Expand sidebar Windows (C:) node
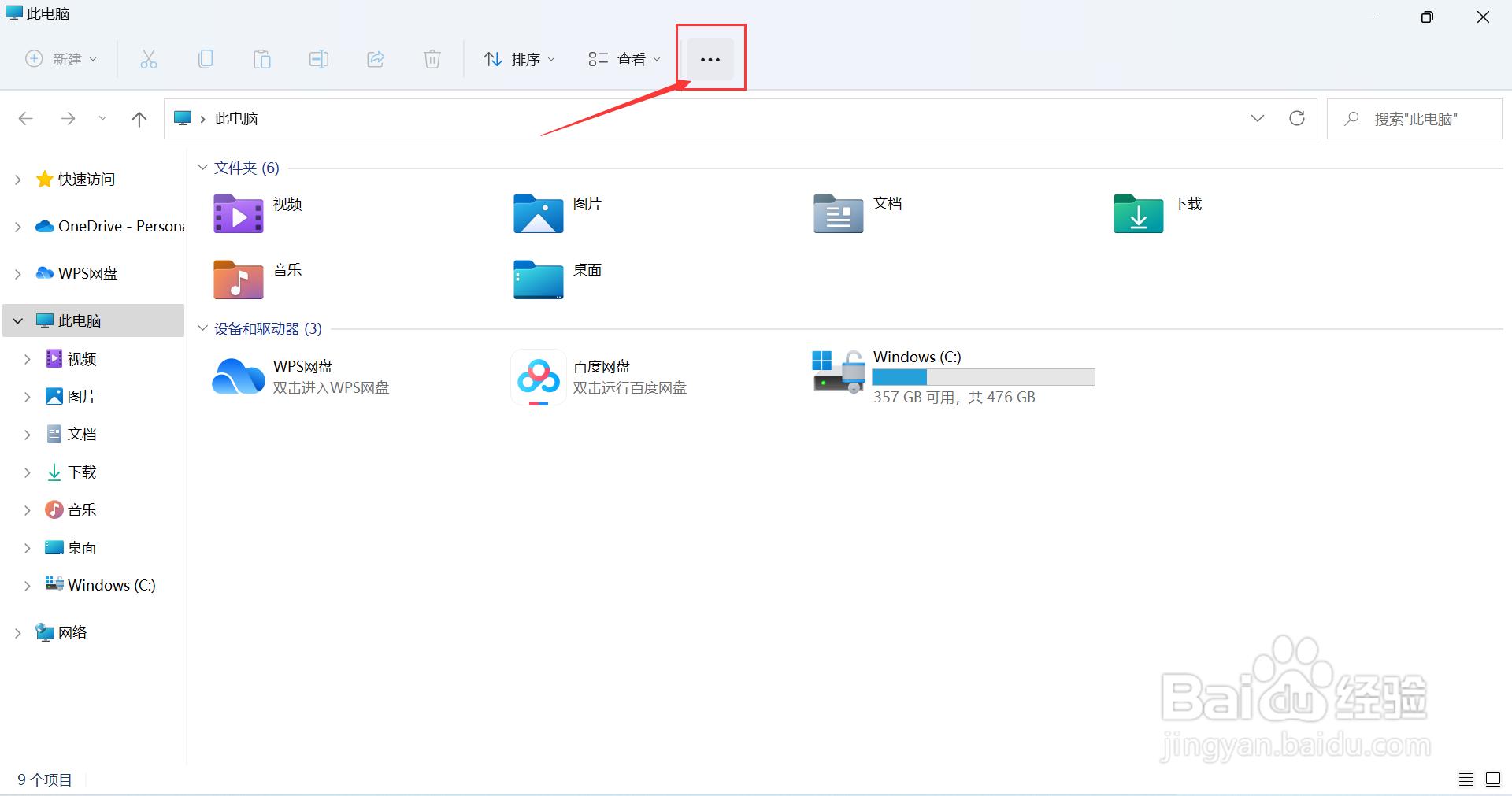 (27, 586)
